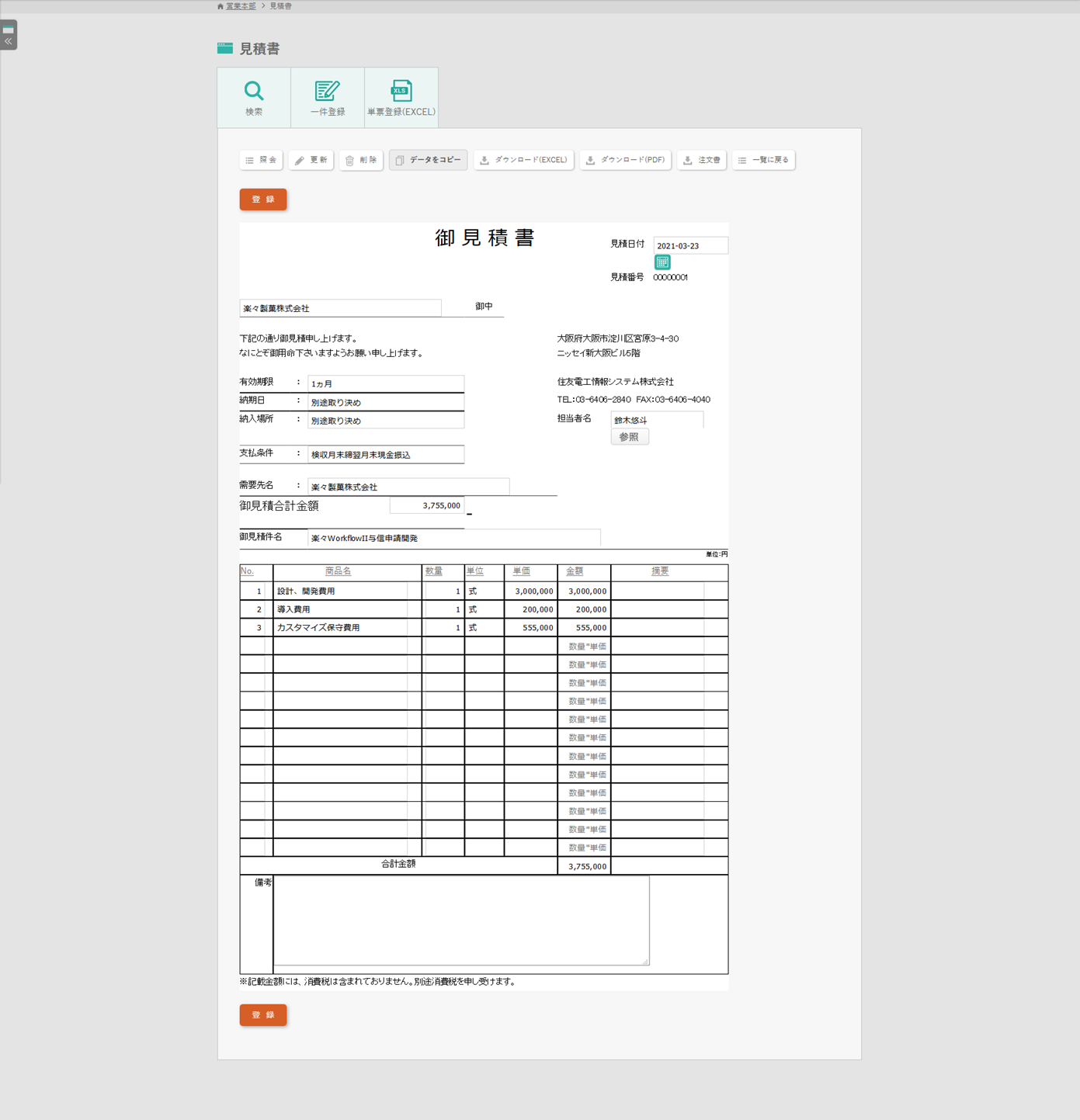Image resolution: width=1080 pixels, height=1120 pixels.
Task: Click the calendar icon under 見積日付
Action: [662, 262]
